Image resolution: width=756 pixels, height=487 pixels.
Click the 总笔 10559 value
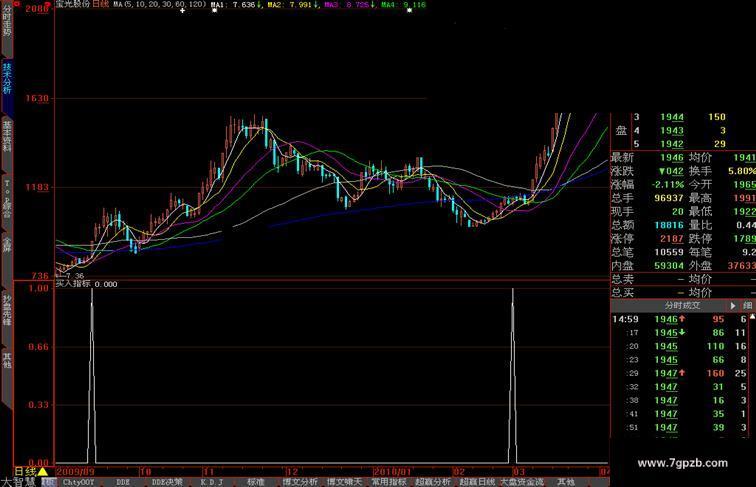(x=669, y=252)
